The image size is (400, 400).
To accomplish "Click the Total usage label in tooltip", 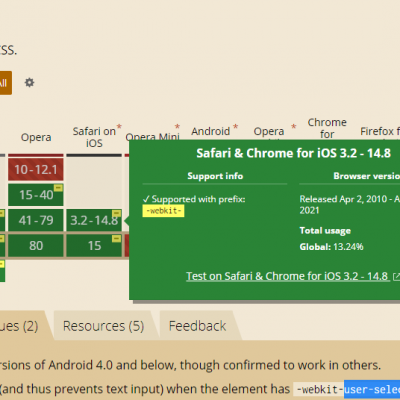I will click(x=325, y=231).
